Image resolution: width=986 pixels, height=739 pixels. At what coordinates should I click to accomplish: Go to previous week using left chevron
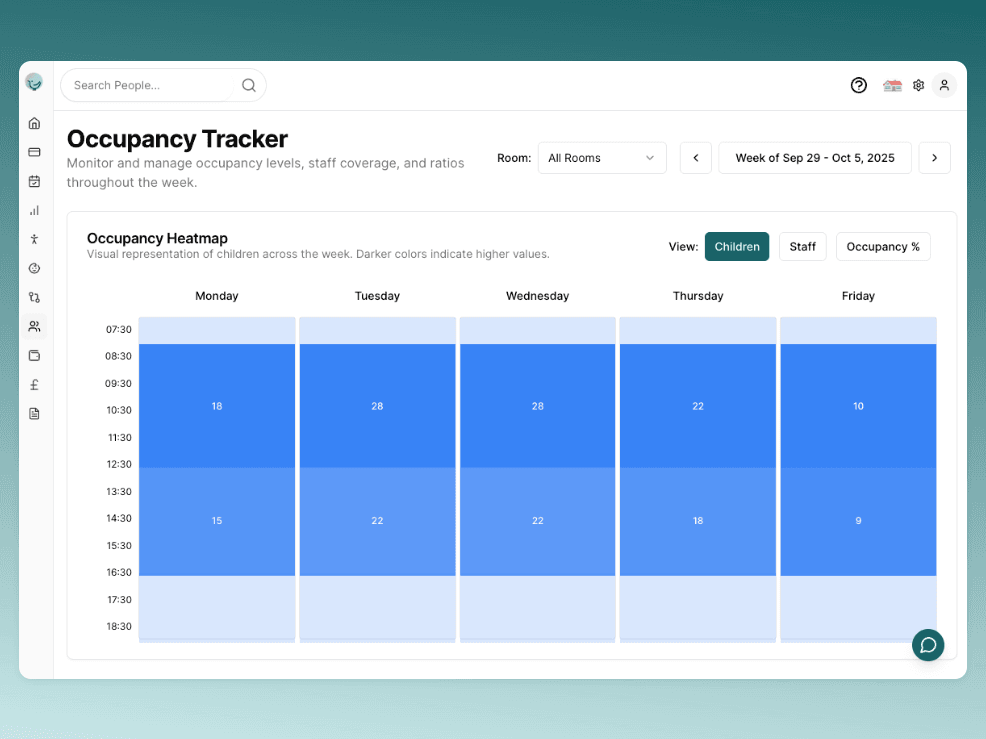point(696,158)
